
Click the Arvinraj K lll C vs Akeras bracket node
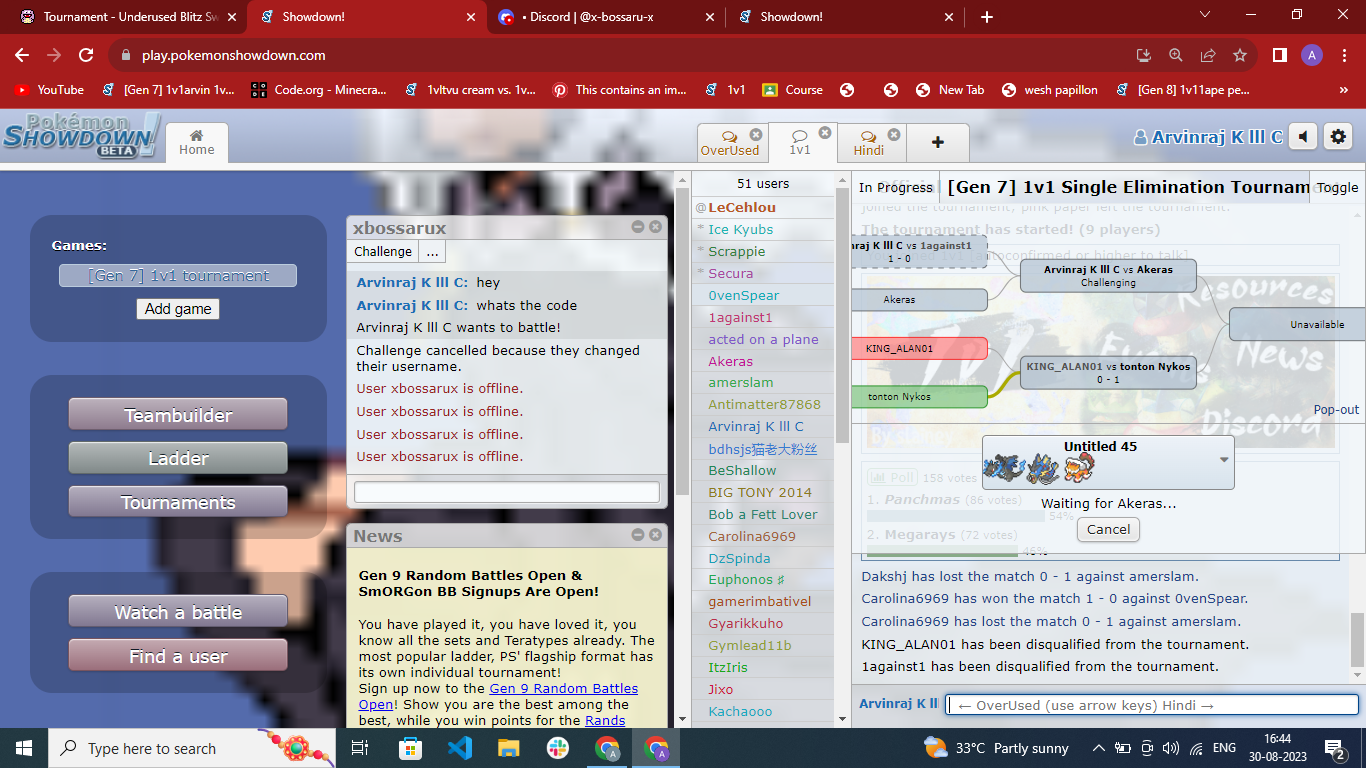tap(1108, 275)
